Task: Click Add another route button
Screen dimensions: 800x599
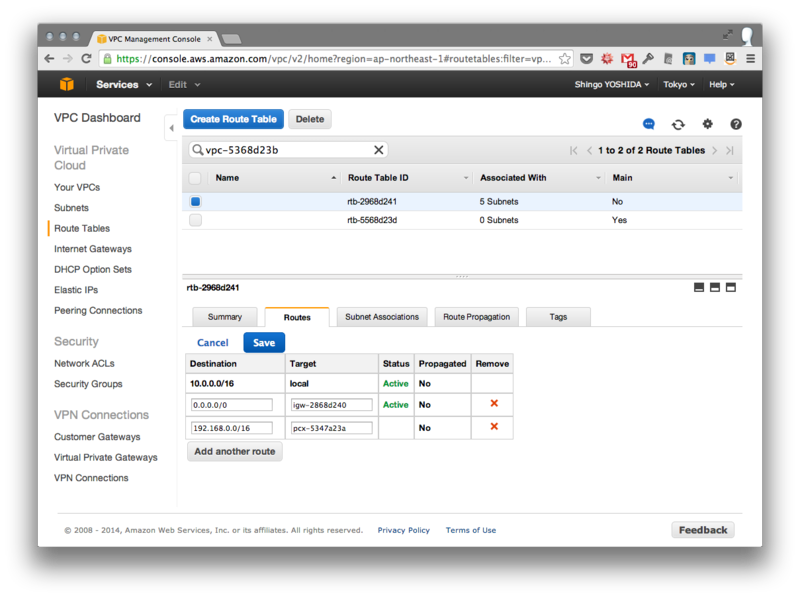Action: pos(235,452)
